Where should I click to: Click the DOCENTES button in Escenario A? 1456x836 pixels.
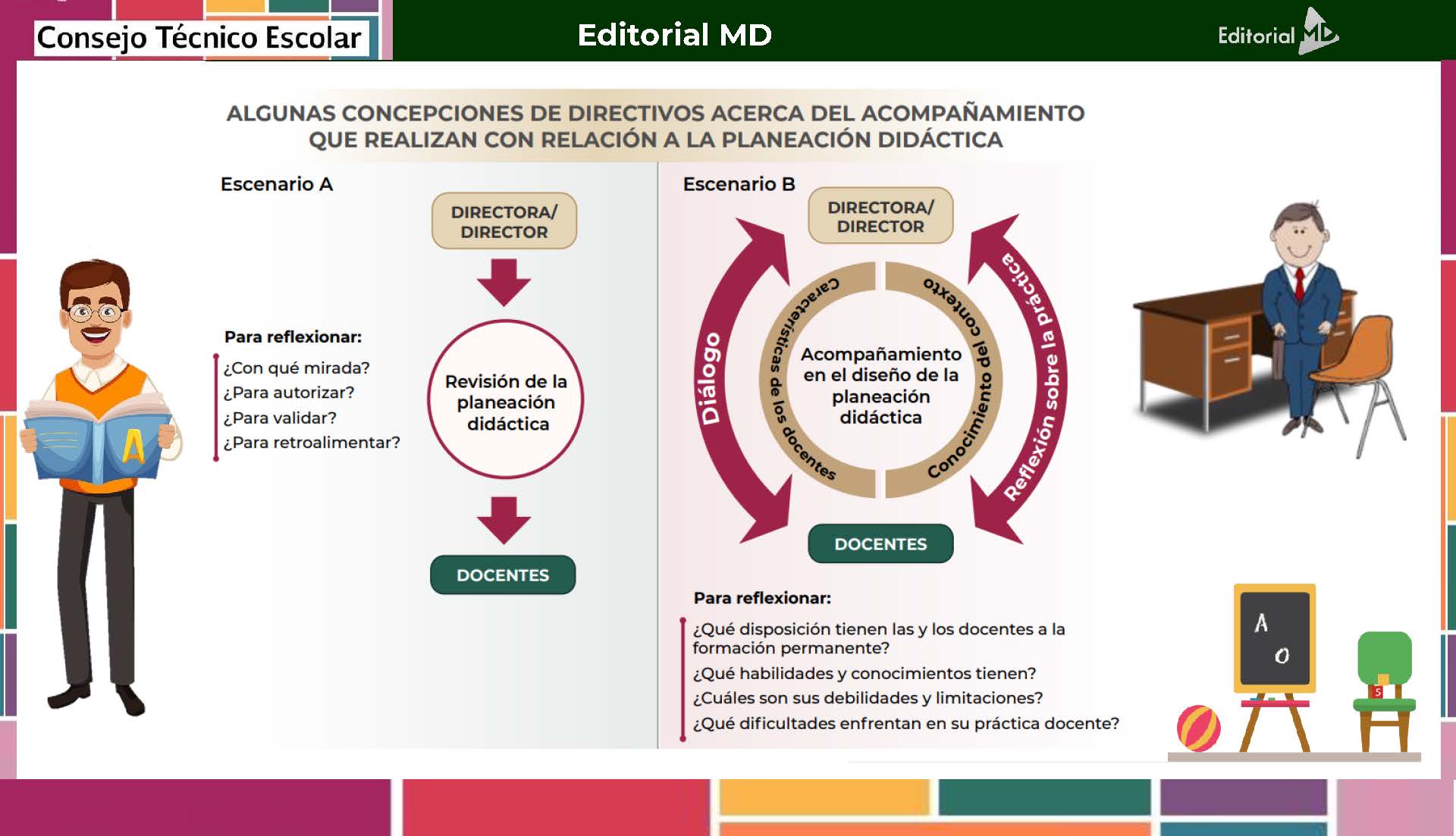pyautogui.click(x=503, y=575)
